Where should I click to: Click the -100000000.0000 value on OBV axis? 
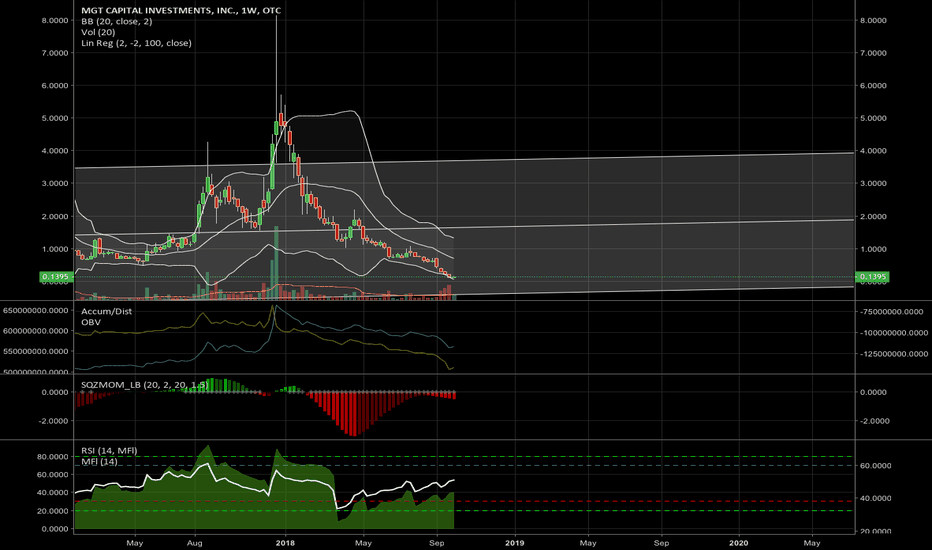click(893, 332)
